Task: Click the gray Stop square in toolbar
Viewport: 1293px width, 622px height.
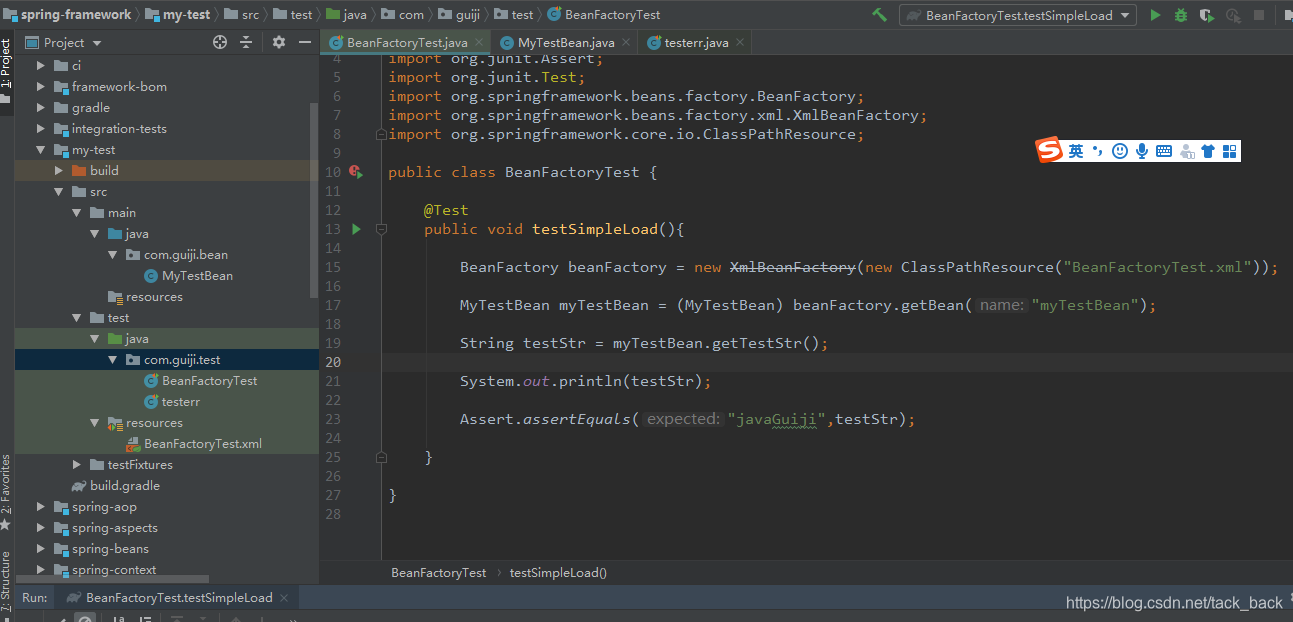Action: [1259, 15]
